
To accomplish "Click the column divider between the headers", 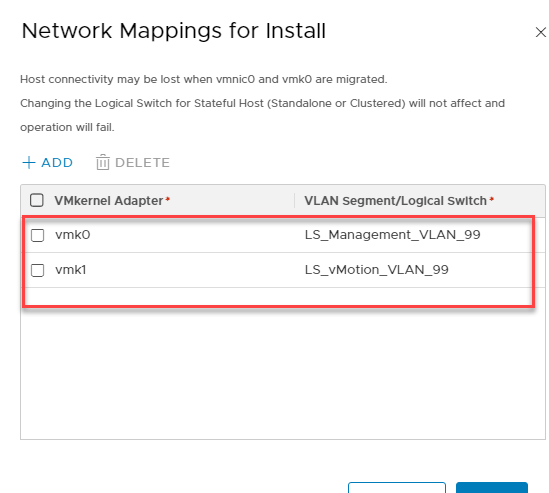I will 294,201.
